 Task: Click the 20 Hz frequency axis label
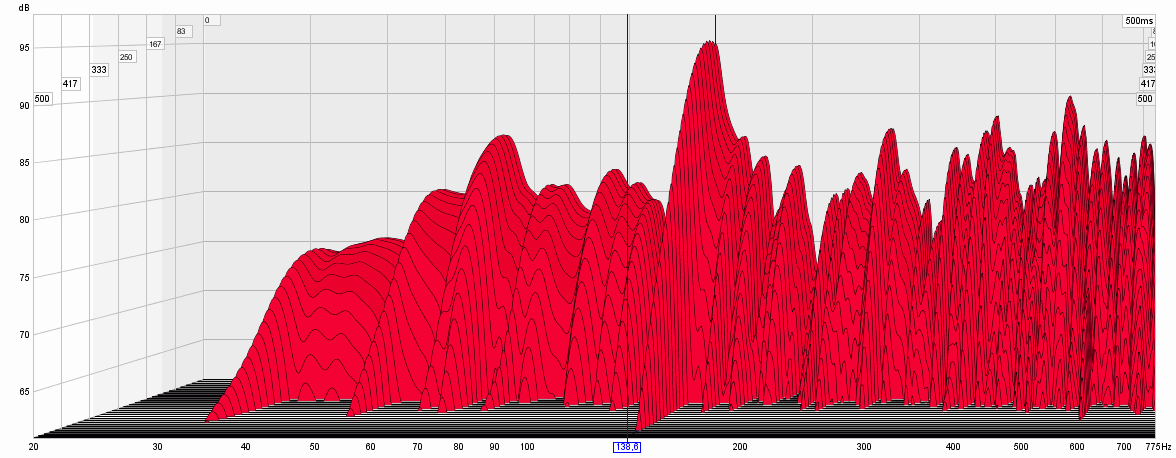[34, 447]
